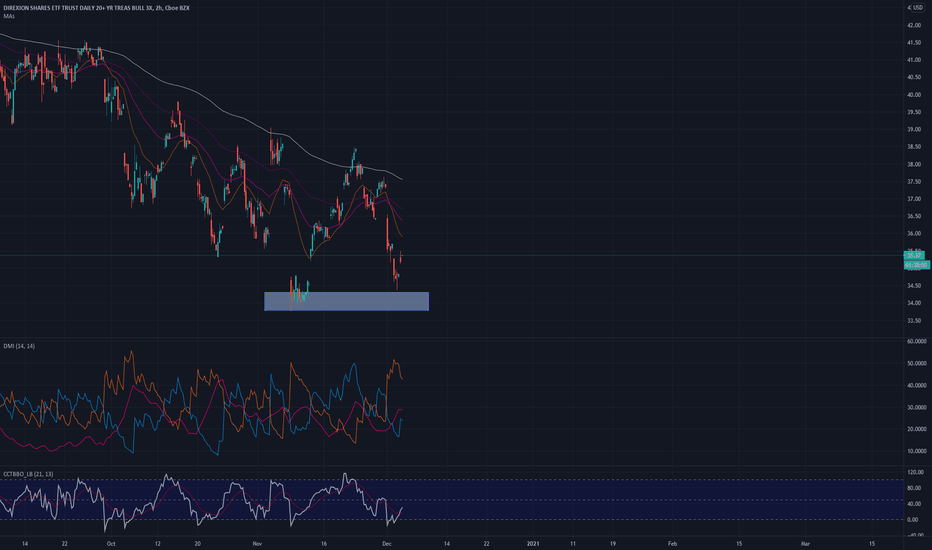Click the 60.0000 DMI scale label
This screenshot has height=550, width=932.
[916, 341]
